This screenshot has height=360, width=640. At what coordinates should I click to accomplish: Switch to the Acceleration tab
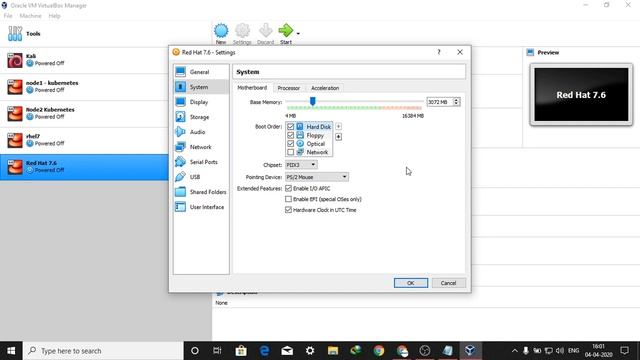pos(325,88)
